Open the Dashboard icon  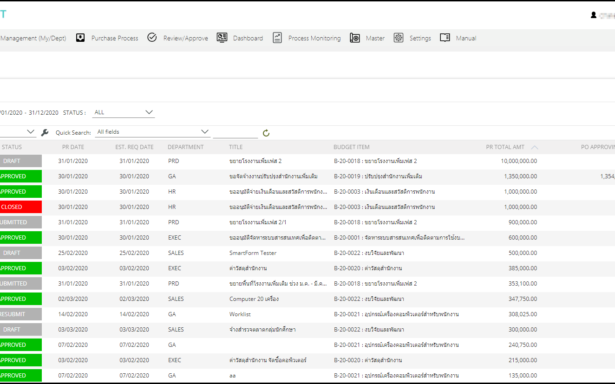coord(222,38)
